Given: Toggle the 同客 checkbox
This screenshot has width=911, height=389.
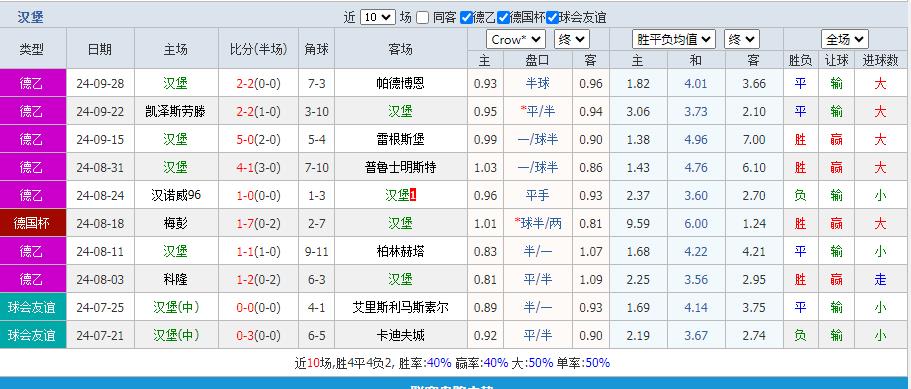Looking at the screenshot, I should [423, 17].
